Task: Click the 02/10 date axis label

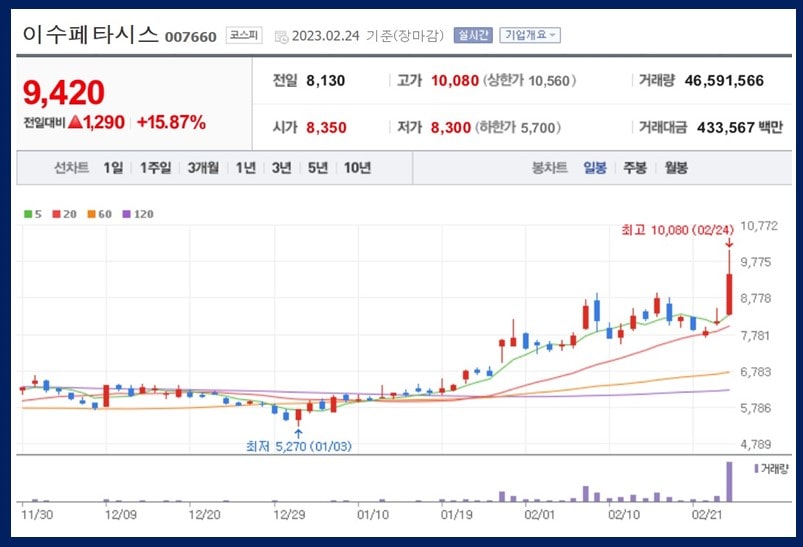Action: (624, 514)
